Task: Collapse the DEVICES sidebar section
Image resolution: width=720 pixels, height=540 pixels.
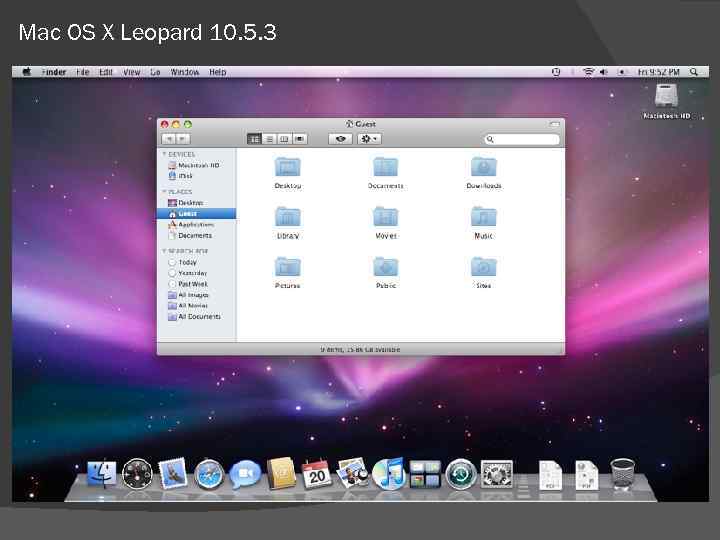Action: click(x=164, y=154)
